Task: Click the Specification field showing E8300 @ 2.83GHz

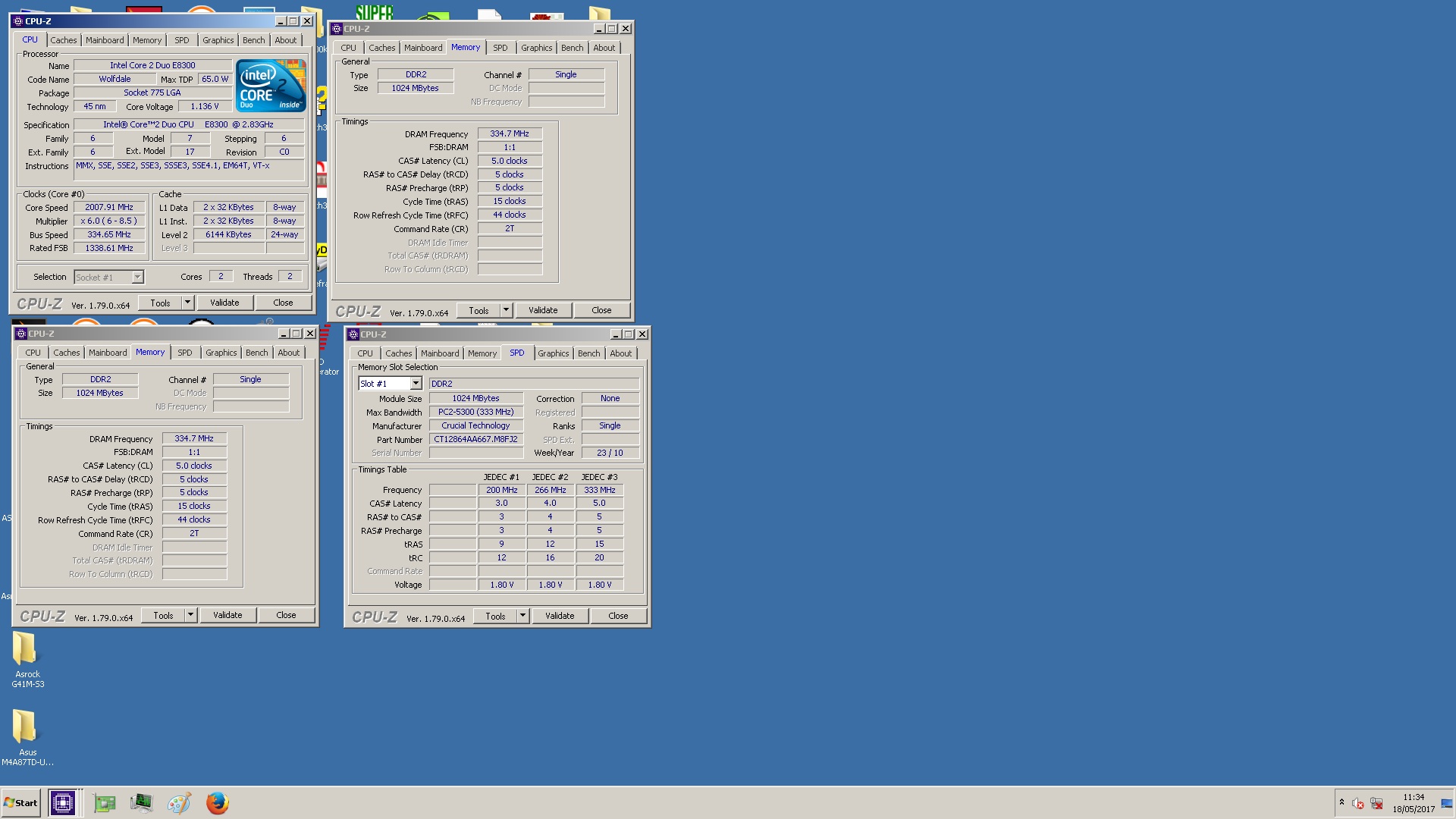Action: point(189,124)
